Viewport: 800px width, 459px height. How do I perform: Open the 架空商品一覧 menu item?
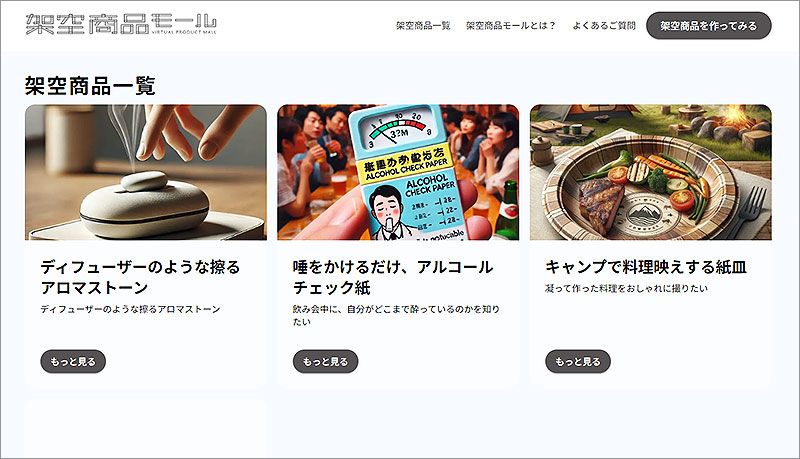(x=423, y=26)
